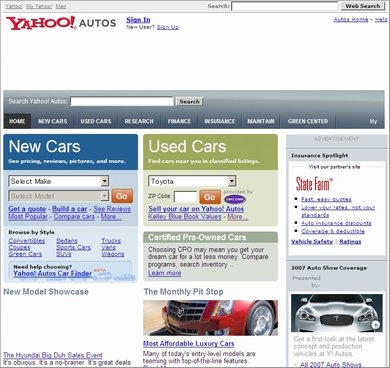390x368 pixels.
Task: Open the Select Make dropdown
Action: coord(59,181)
